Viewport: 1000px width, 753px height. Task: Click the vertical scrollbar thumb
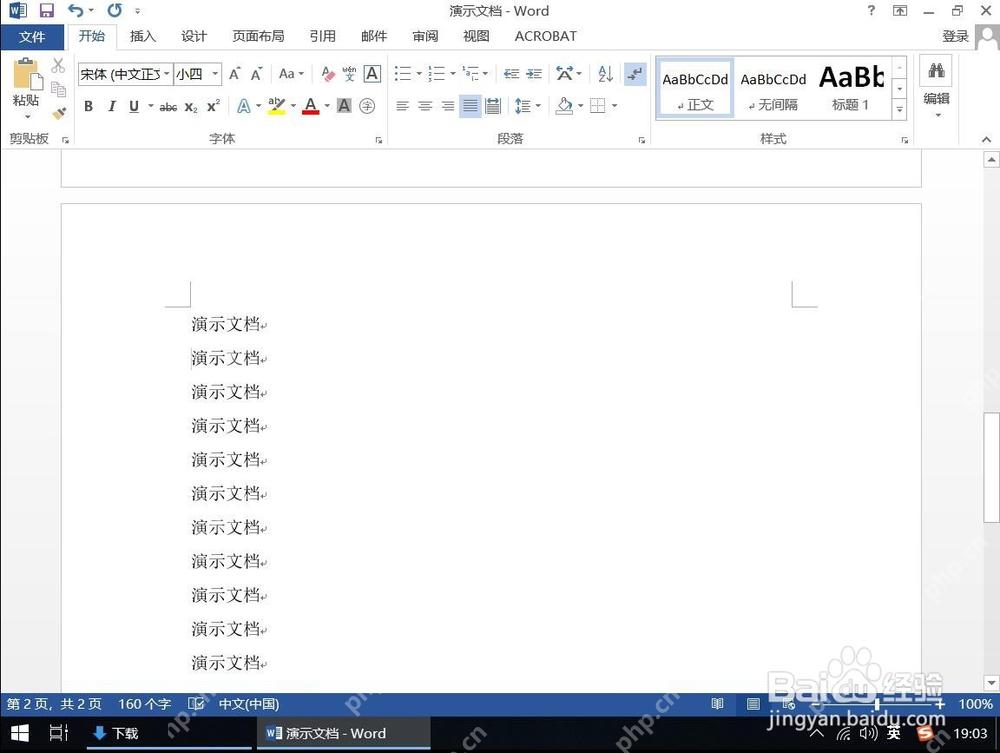pyautogui.click(x=991, y=466)
